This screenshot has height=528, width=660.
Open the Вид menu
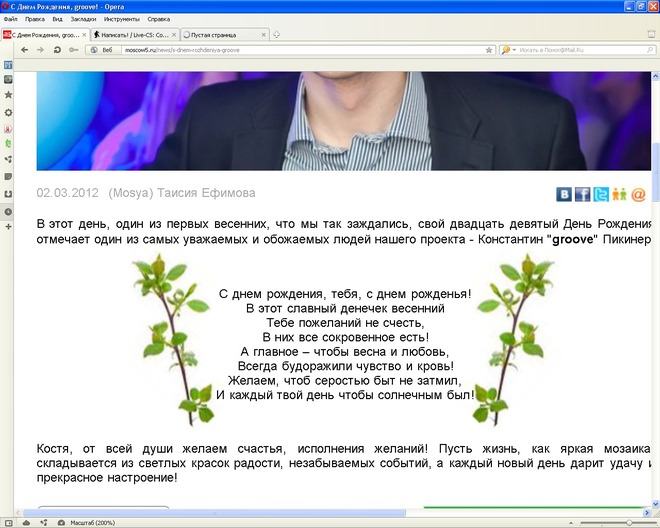57,19
